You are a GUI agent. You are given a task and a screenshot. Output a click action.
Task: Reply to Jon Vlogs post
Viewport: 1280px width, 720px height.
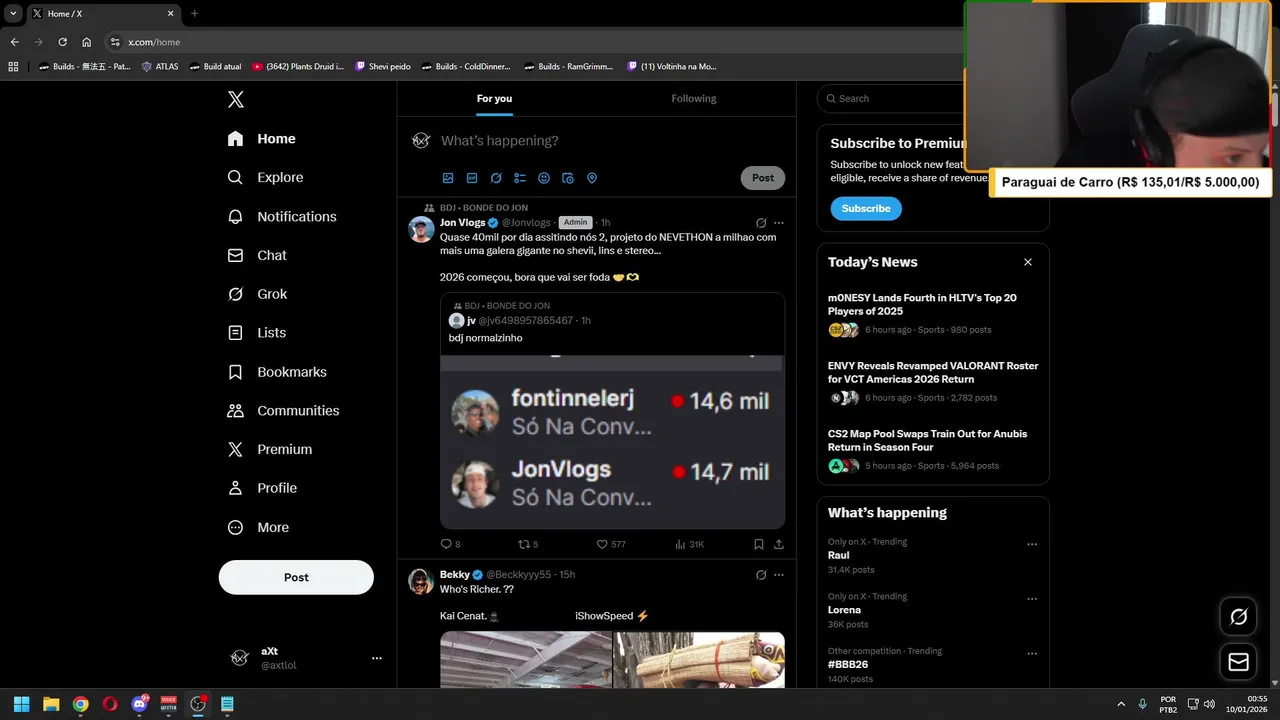tap(450, 544)
